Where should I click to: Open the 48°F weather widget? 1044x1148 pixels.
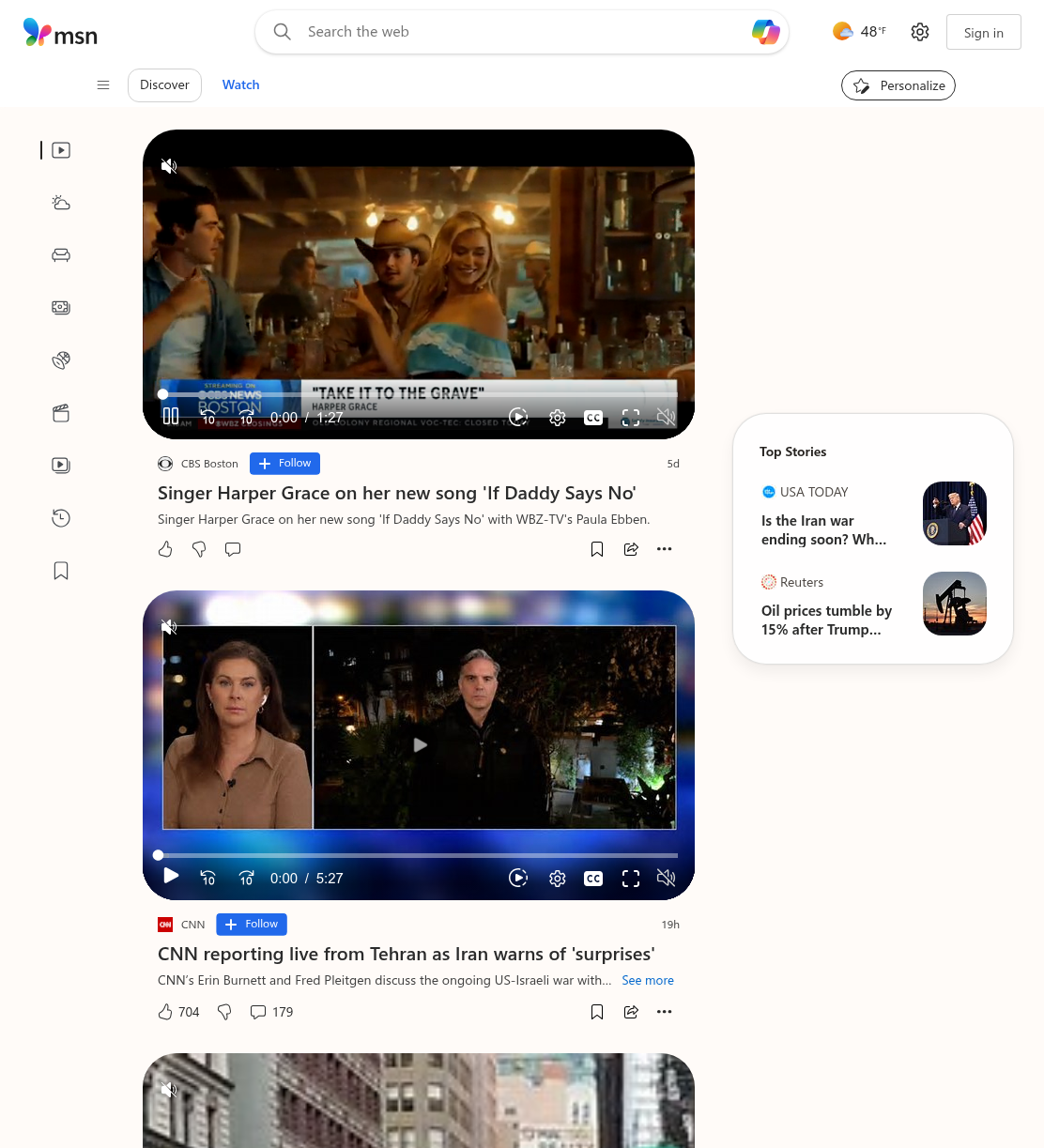(x=859, y=32)
